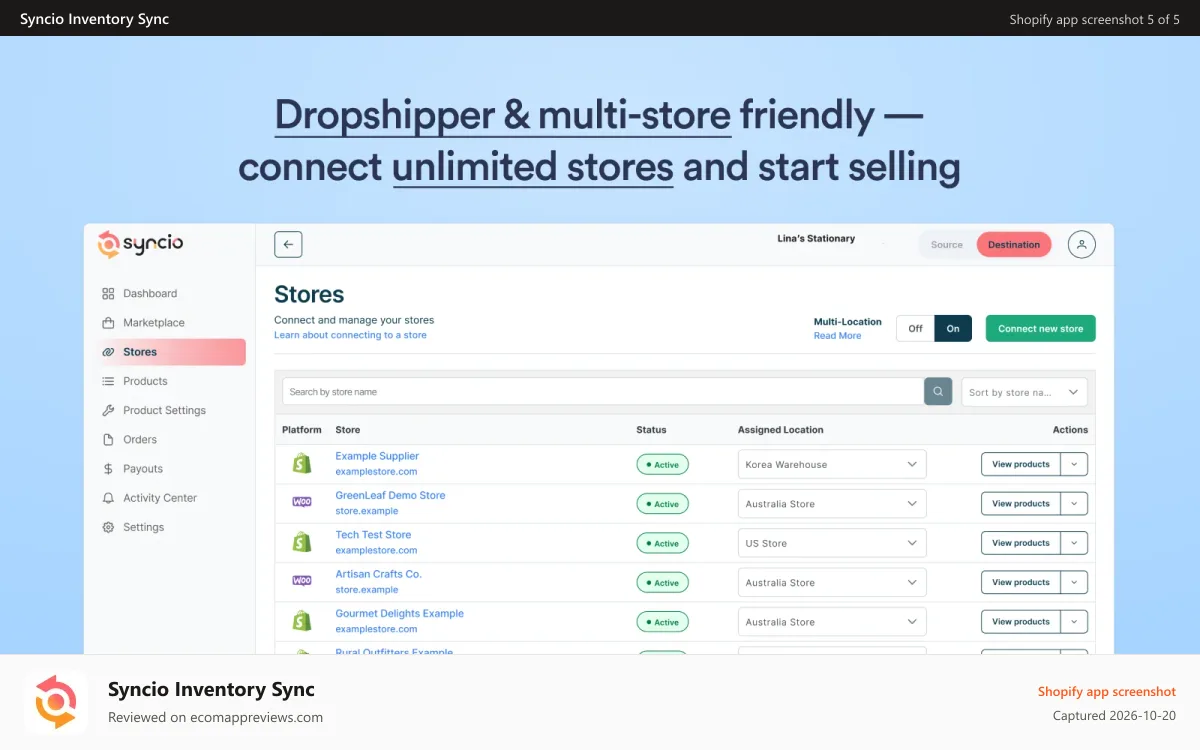Click Woo icon for GreenLeaf Demo Store
Viewport: 1200px width, 750px height.
(302, 502)
